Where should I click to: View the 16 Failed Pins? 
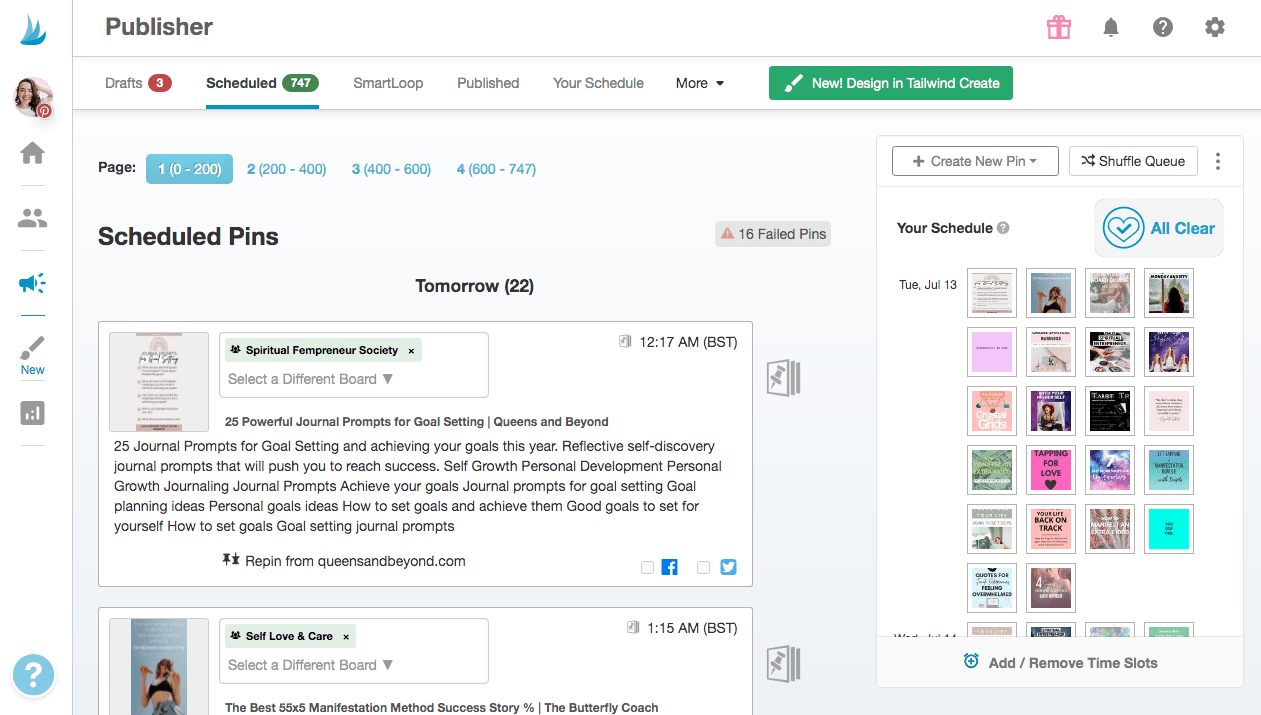tap(773, 234)
